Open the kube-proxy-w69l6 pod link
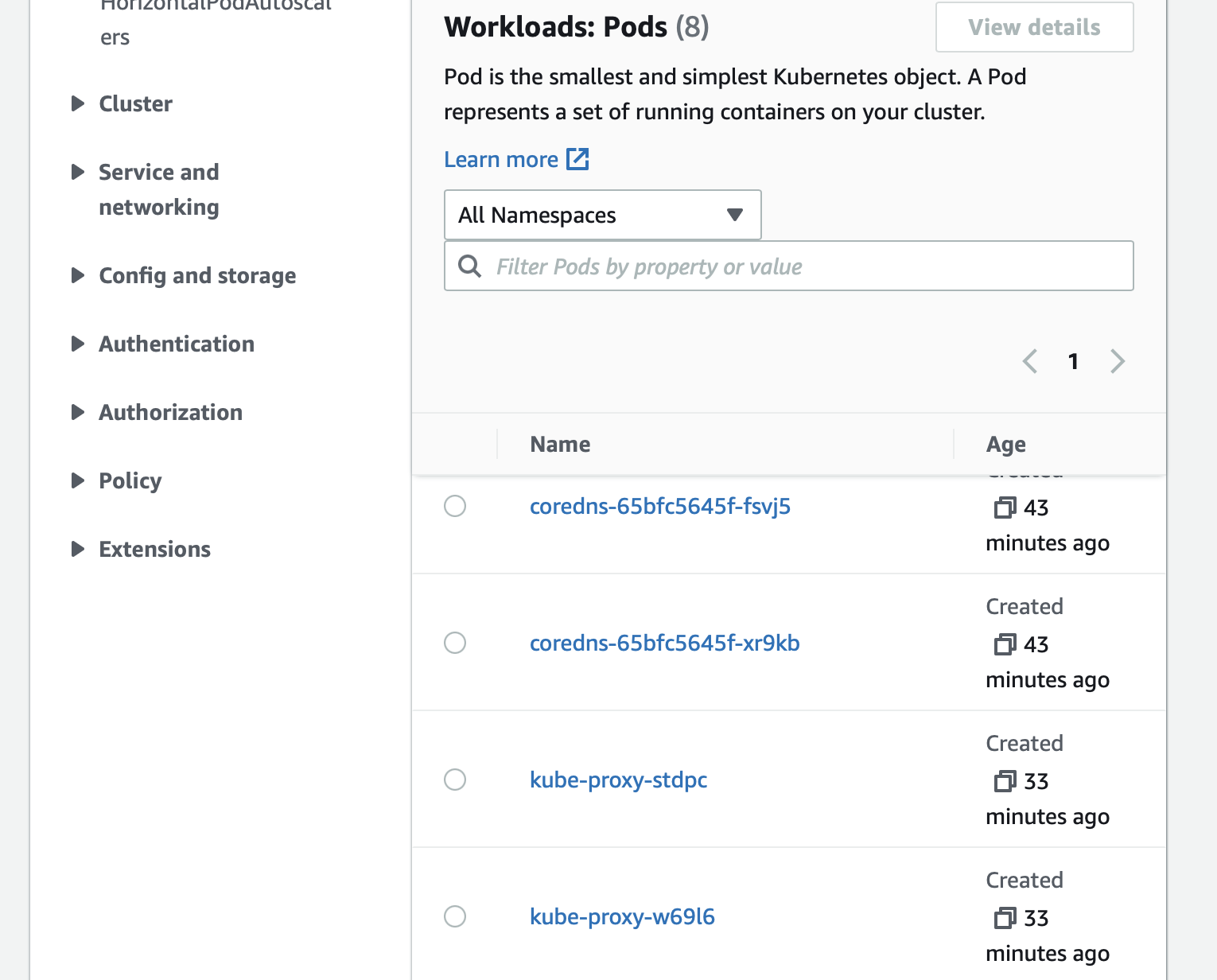The image size is (1217, 980). (x=622, y=916)
